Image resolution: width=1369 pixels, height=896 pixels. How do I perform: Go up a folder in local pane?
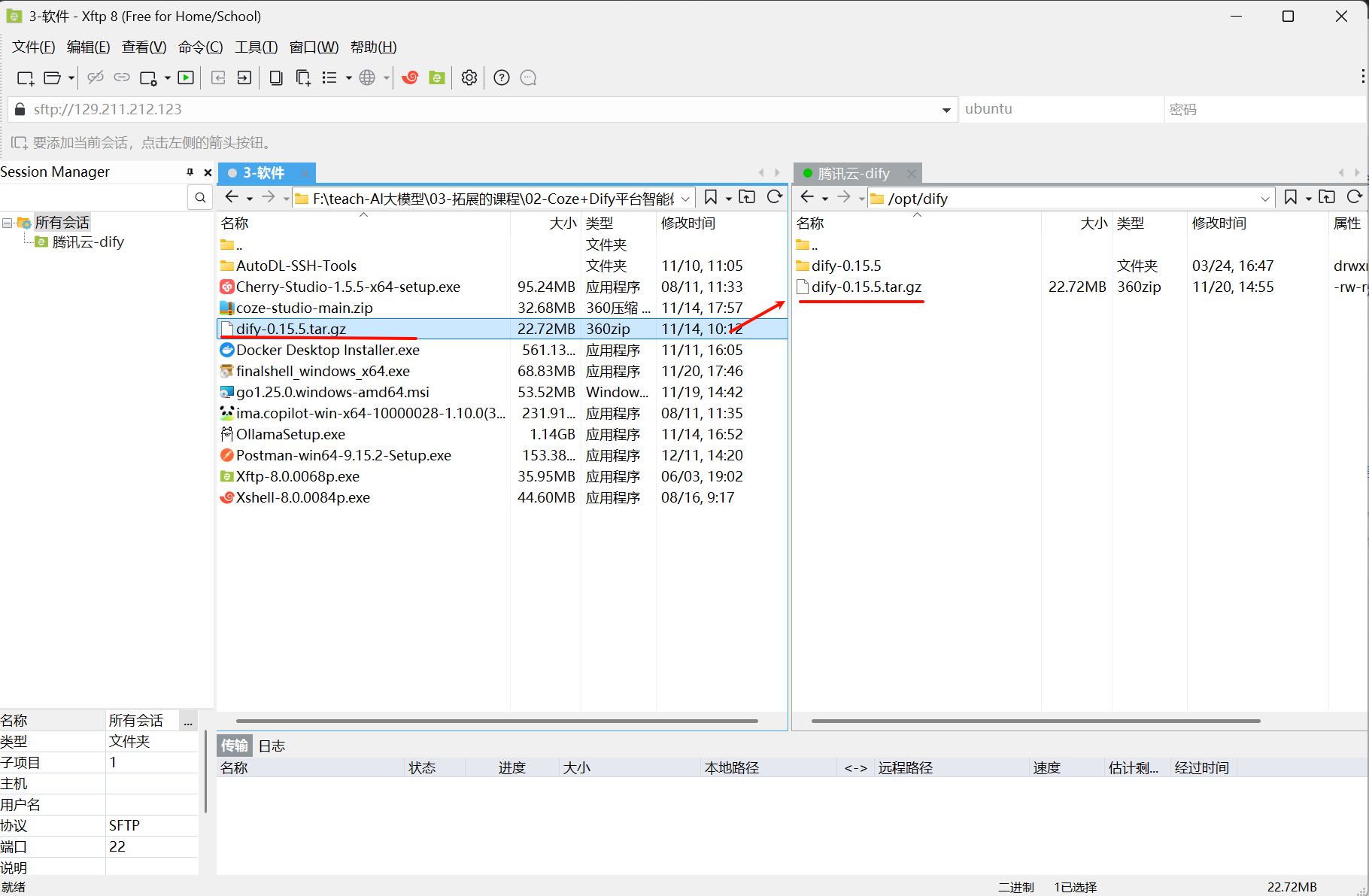pos(747,197)
